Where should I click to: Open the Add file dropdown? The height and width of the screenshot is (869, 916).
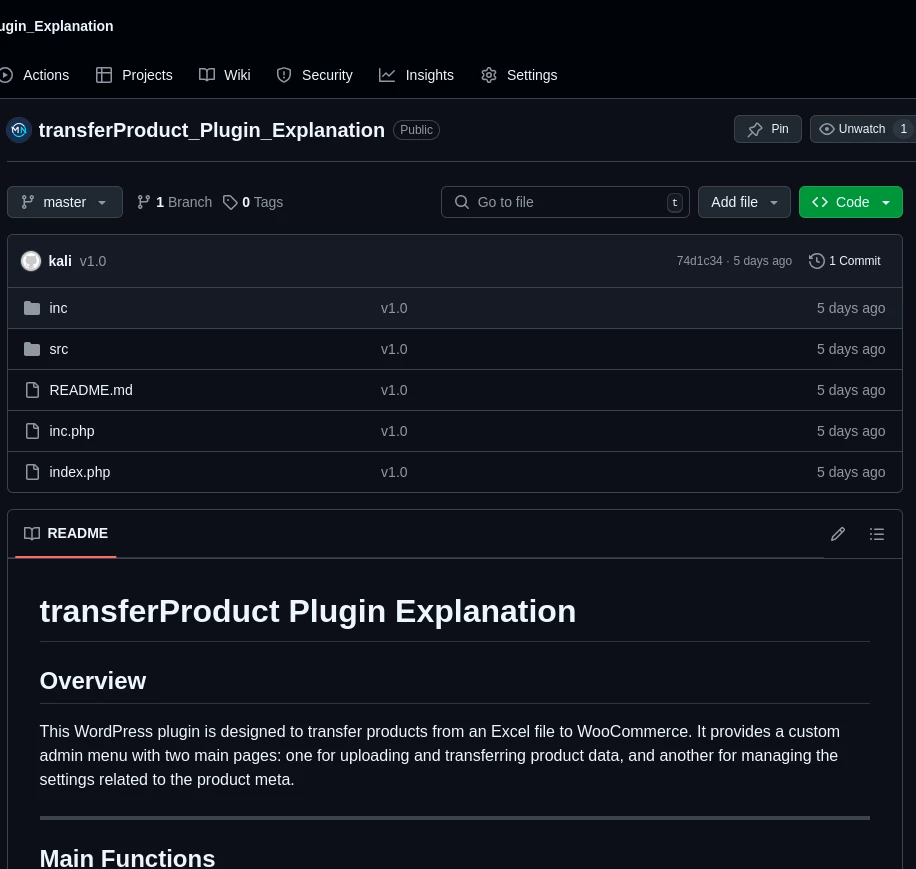pyautogui.click(x=744, y=202)
